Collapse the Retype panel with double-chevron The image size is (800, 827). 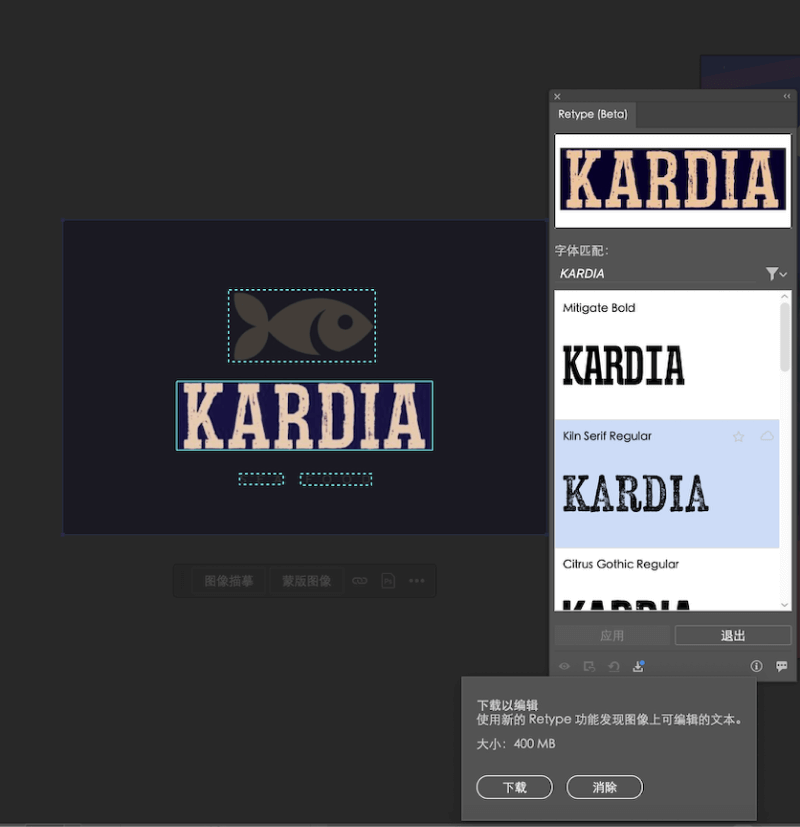tap(787, 97)
